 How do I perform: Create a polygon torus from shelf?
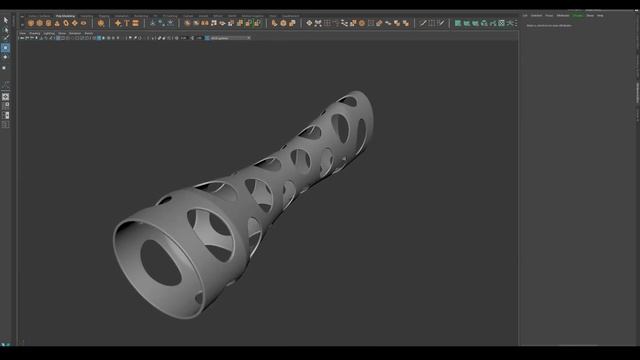(66, 23)
